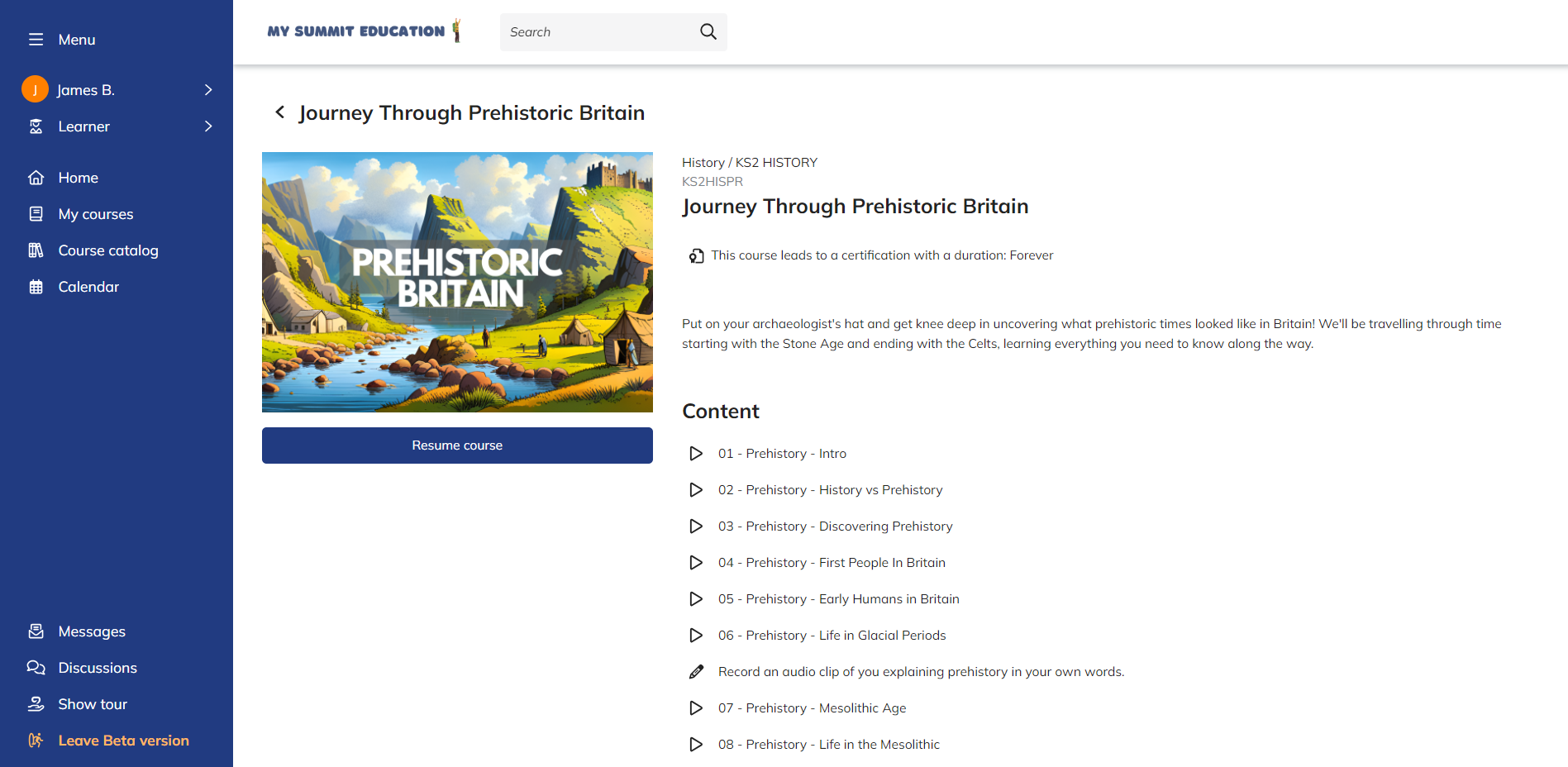Click the Learner role label
This screenshot has width=1568, height=767.
[83, 126]
